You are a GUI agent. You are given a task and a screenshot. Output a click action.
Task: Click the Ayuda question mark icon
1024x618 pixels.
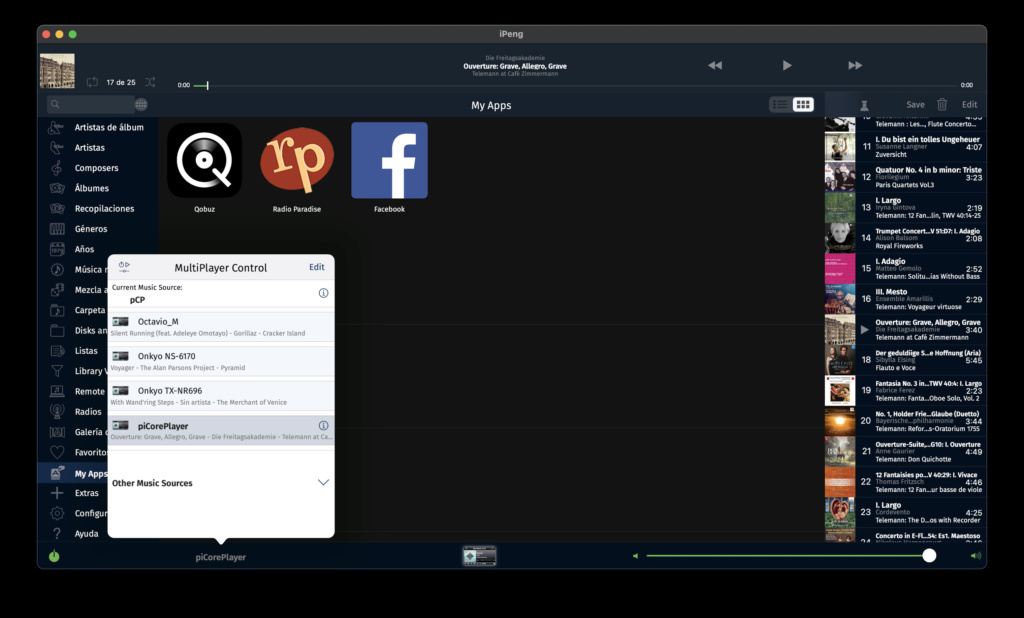tap(57, 534)
